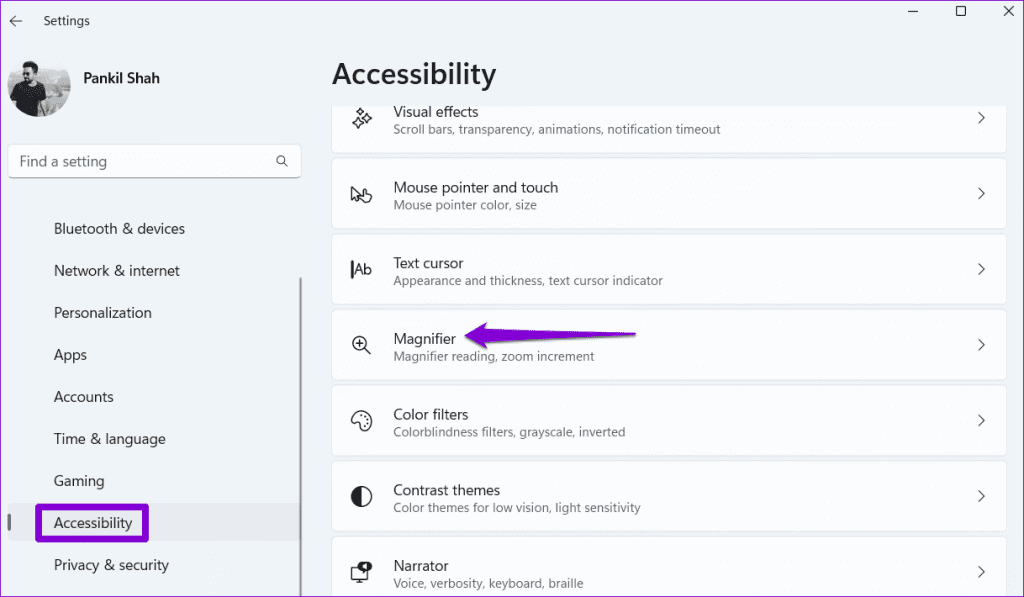Expand Visual effects with its chevron

981,118
